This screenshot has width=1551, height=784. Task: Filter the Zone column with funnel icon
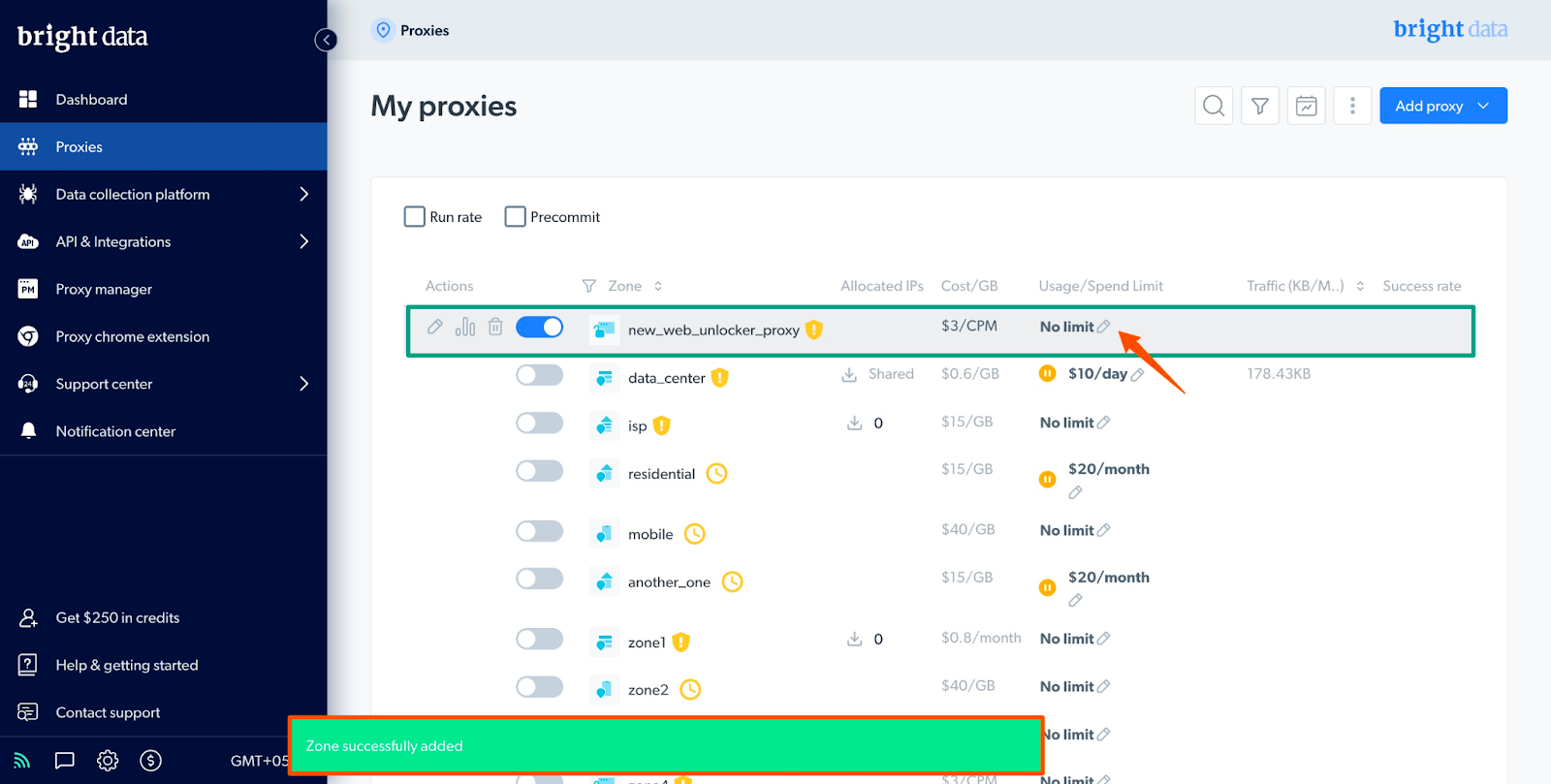[x=588, y=286]
